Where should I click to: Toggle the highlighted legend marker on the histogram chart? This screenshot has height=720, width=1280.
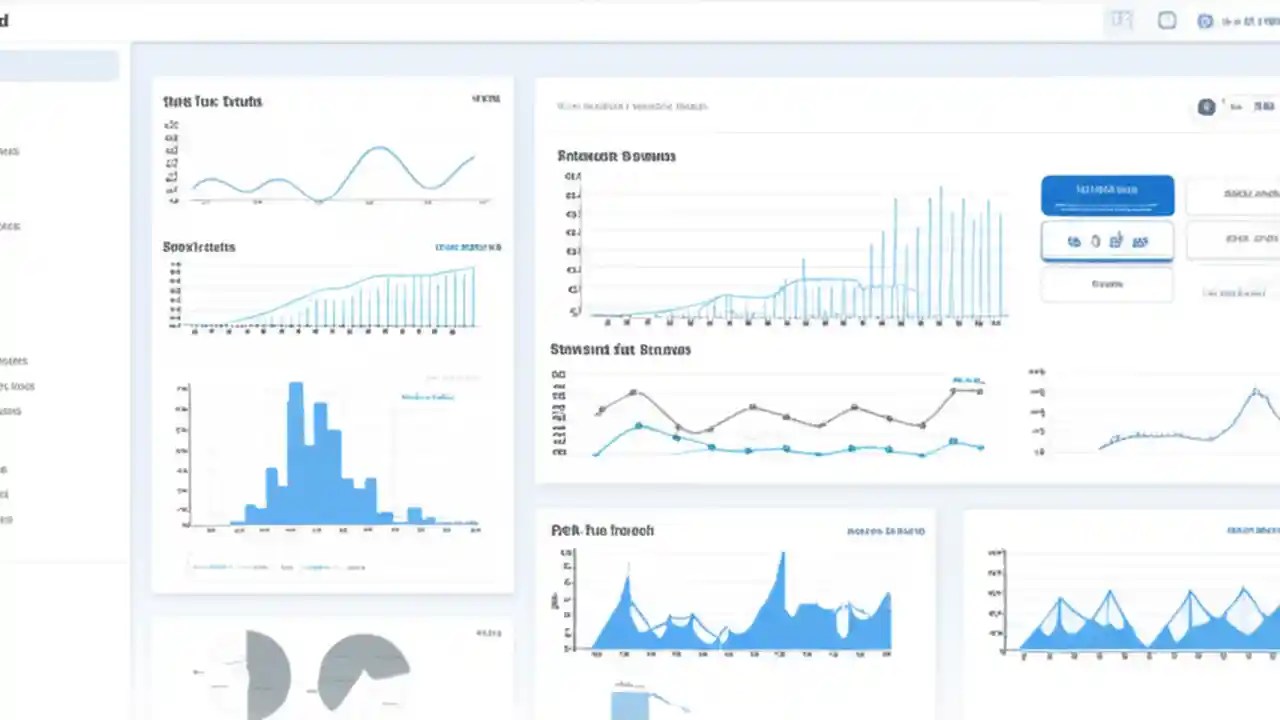[428, 397]
